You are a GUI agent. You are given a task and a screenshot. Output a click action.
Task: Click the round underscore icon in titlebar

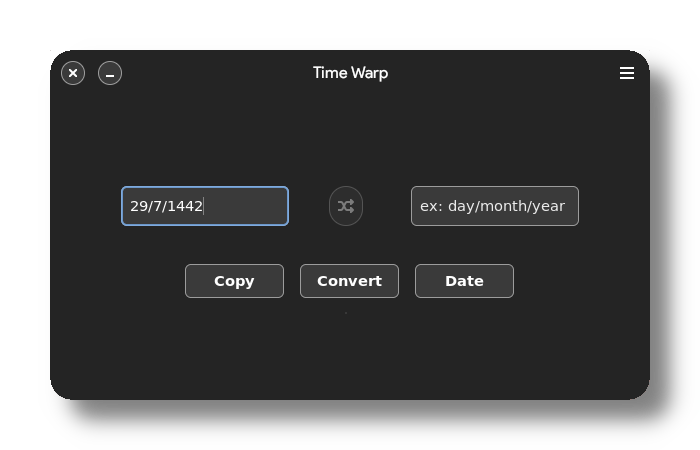(110, 73)
